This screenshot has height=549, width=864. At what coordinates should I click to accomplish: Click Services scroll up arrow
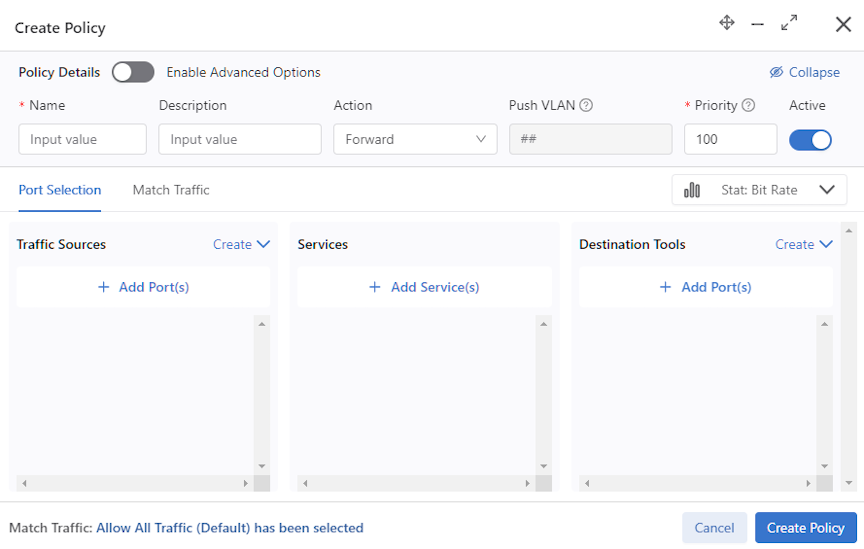543,324
